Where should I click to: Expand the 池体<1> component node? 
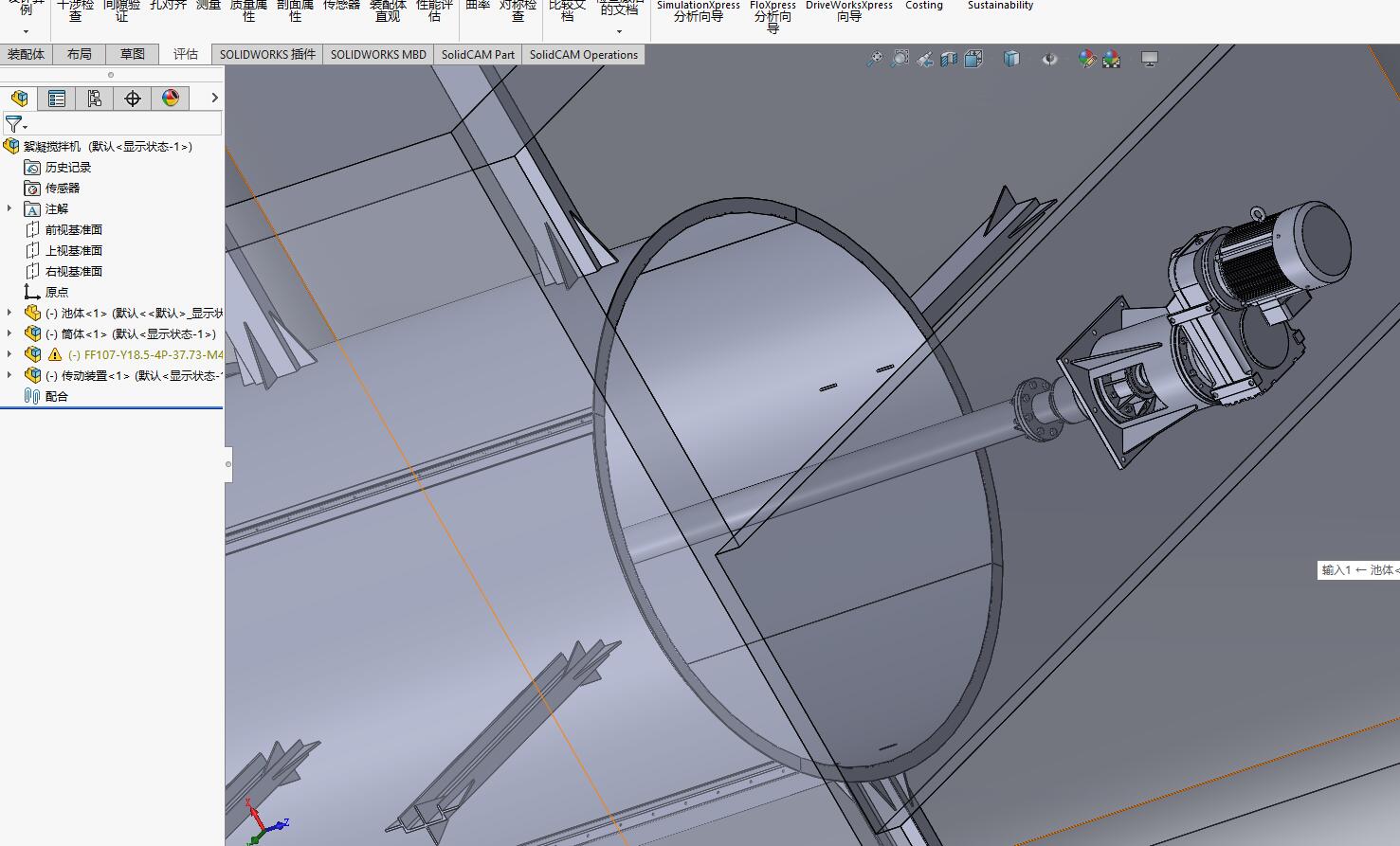(x=9, y=313)
